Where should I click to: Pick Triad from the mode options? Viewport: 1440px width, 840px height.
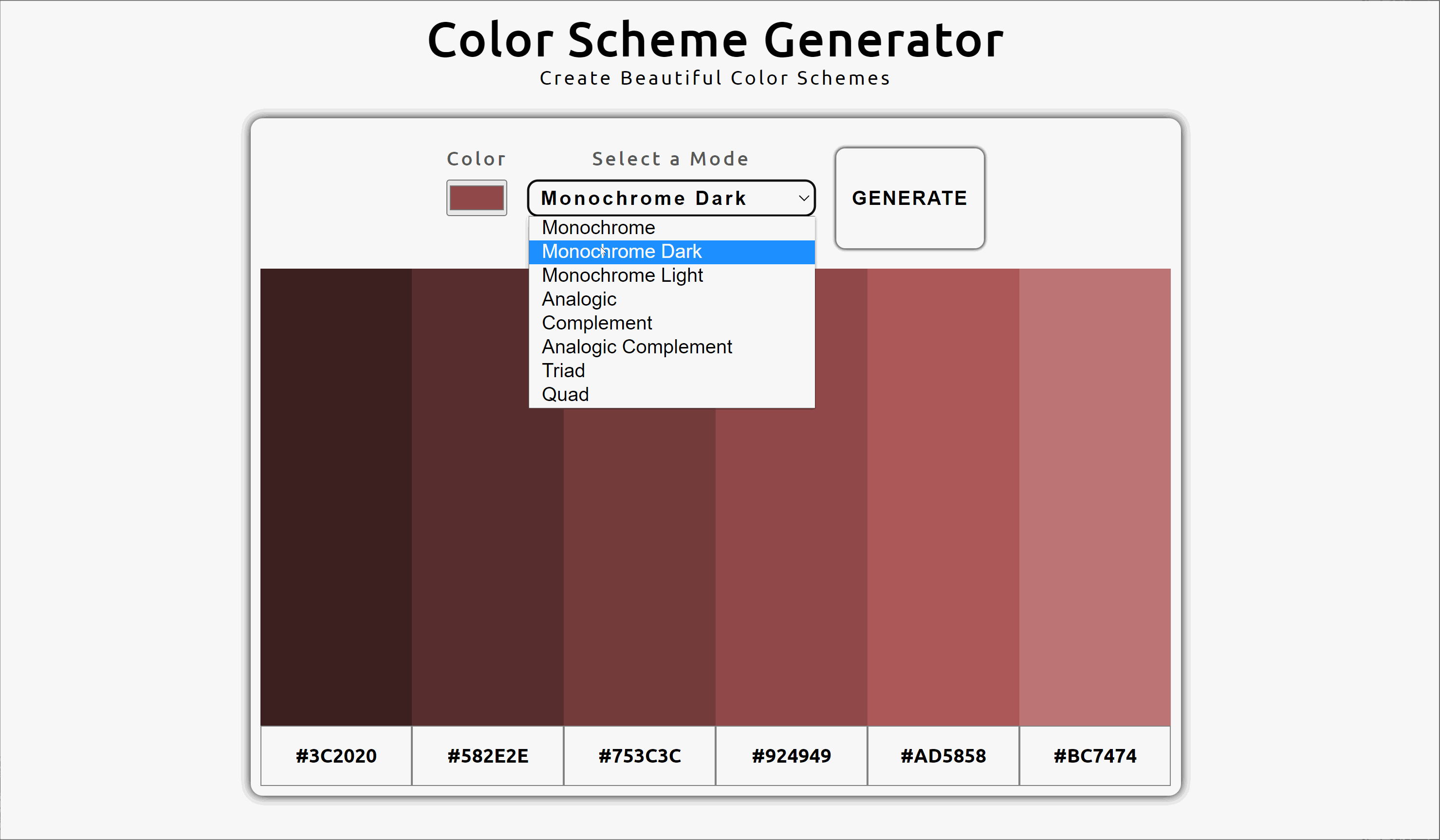pos(563,370)
